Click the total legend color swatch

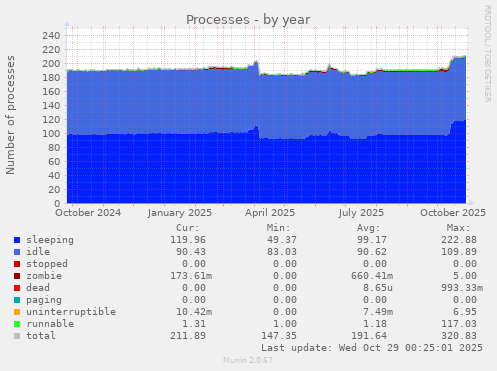17,336
